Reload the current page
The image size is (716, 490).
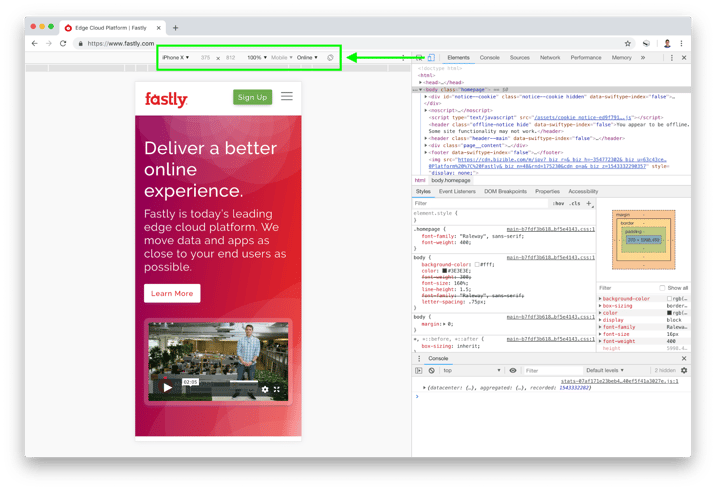click(63, 43)
